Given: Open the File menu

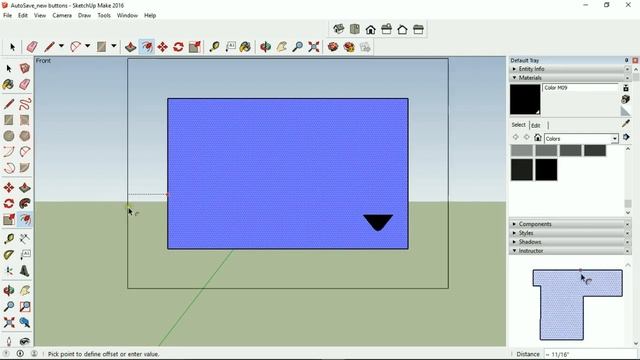Looking at the screenshot, I should coord(7,15).
